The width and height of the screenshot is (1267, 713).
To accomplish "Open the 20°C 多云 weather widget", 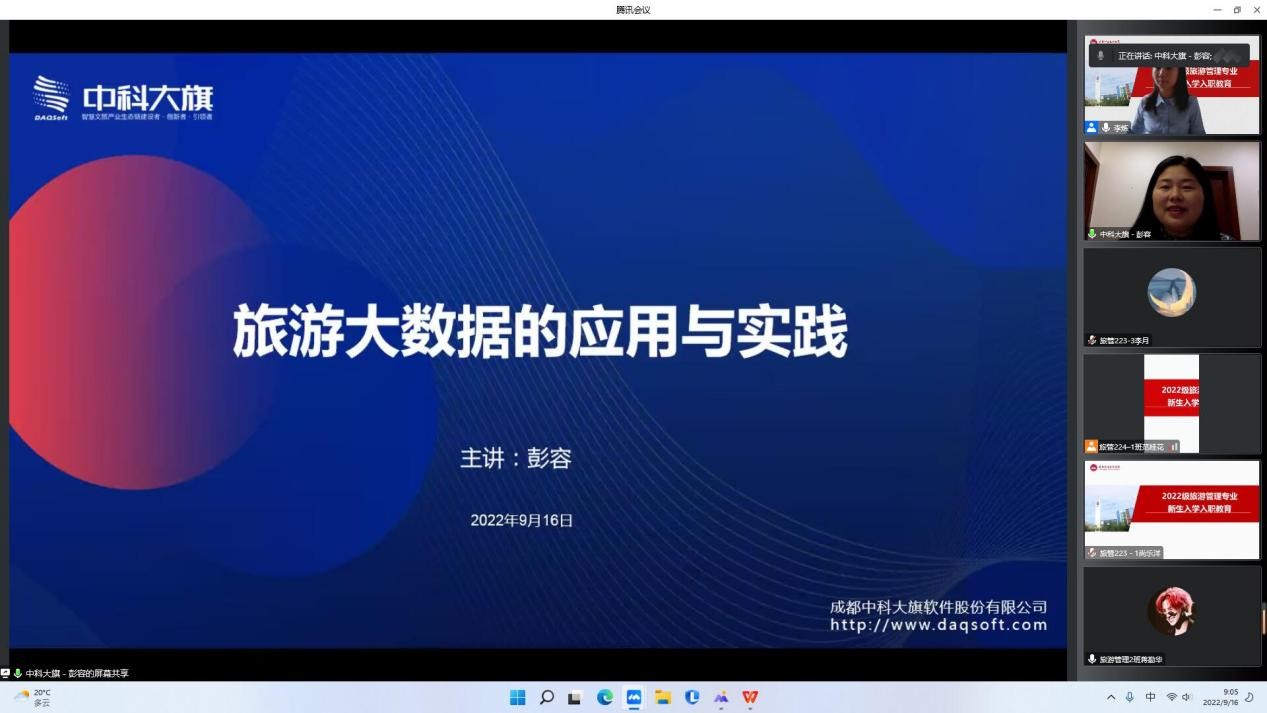I will [32, 697].
